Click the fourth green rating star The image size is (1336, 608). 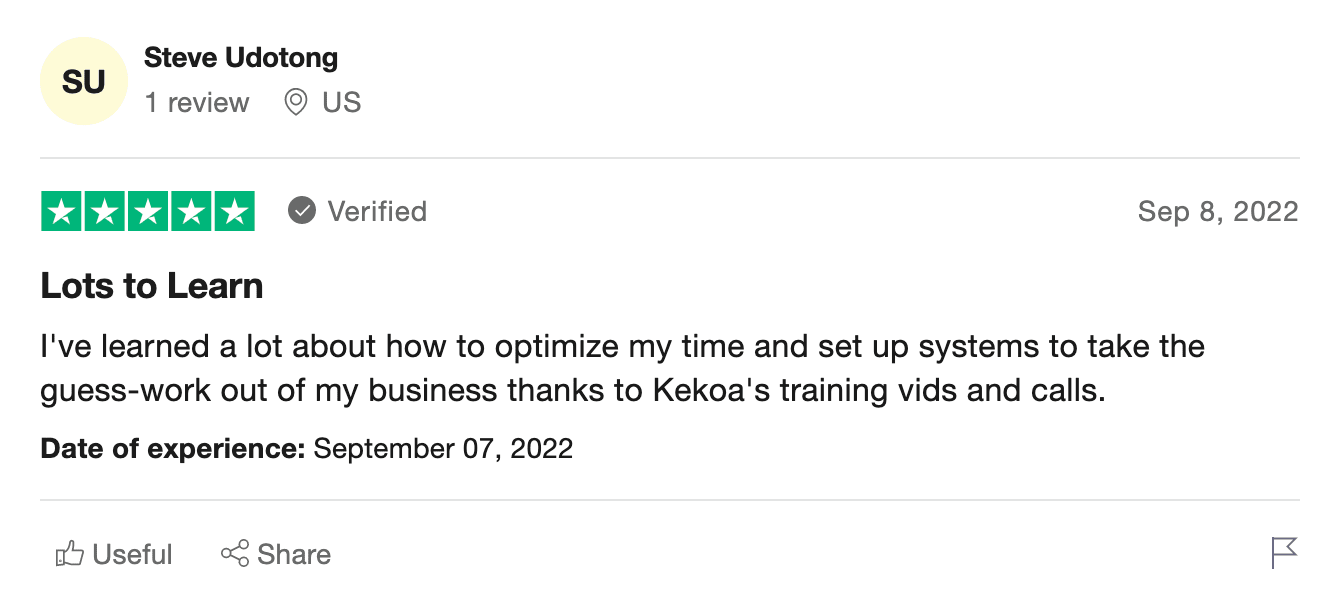click(191, 211)
